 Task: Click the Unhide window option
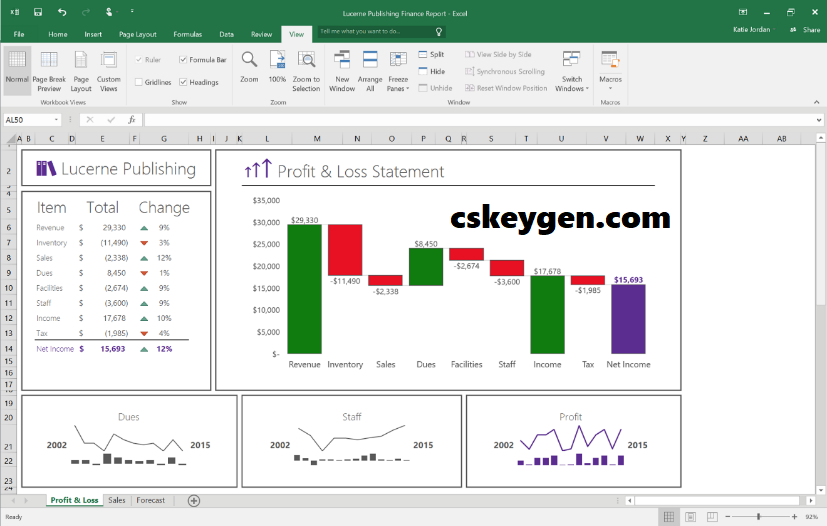[436, 88]
